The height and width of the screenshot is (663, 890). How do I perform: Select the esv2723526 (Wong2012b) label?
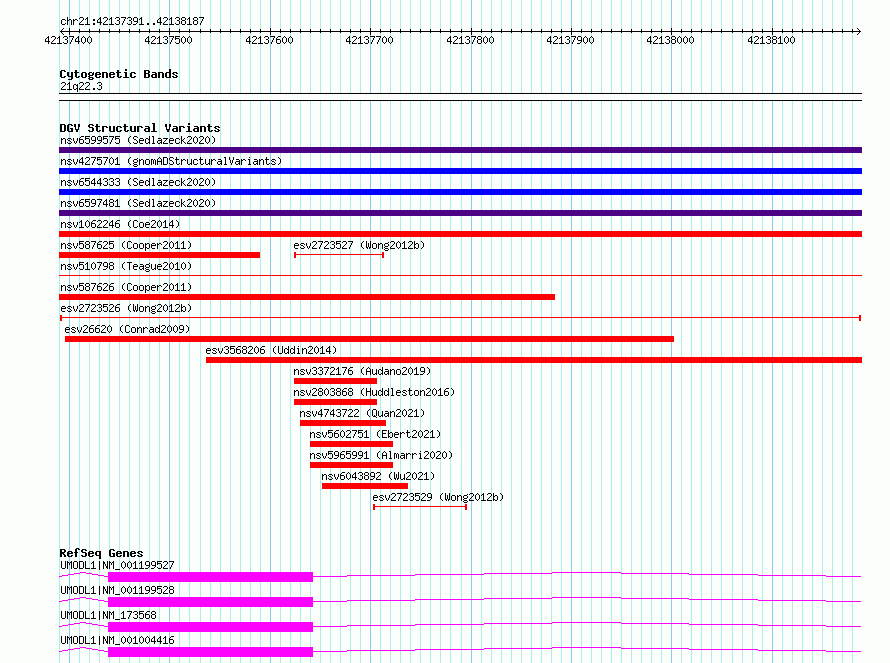pyautogui.click(x=126, y=308)
